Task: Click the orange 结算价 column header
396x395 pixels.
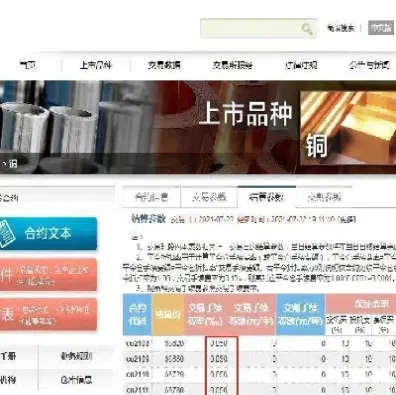Action: pyautogui.click(x=168, y=314)
